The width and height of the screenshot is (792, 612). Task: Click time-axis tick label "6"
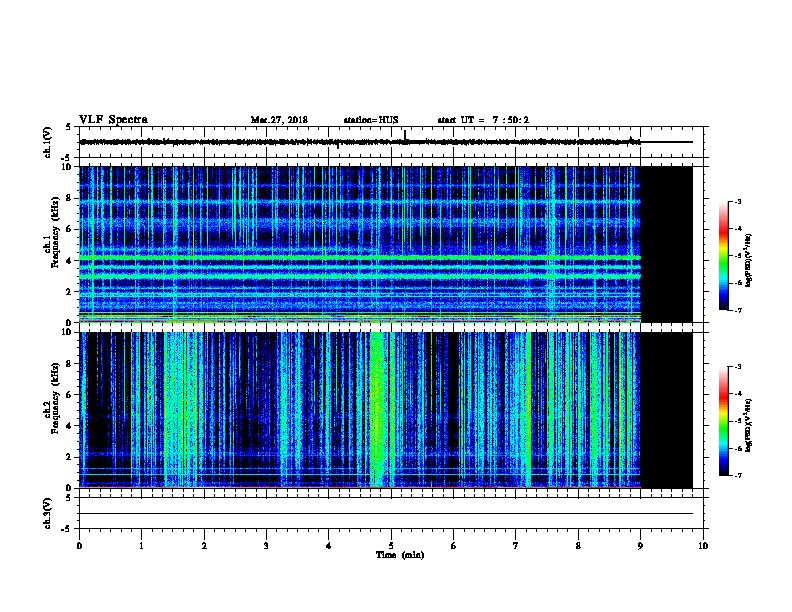click(454, 546)
